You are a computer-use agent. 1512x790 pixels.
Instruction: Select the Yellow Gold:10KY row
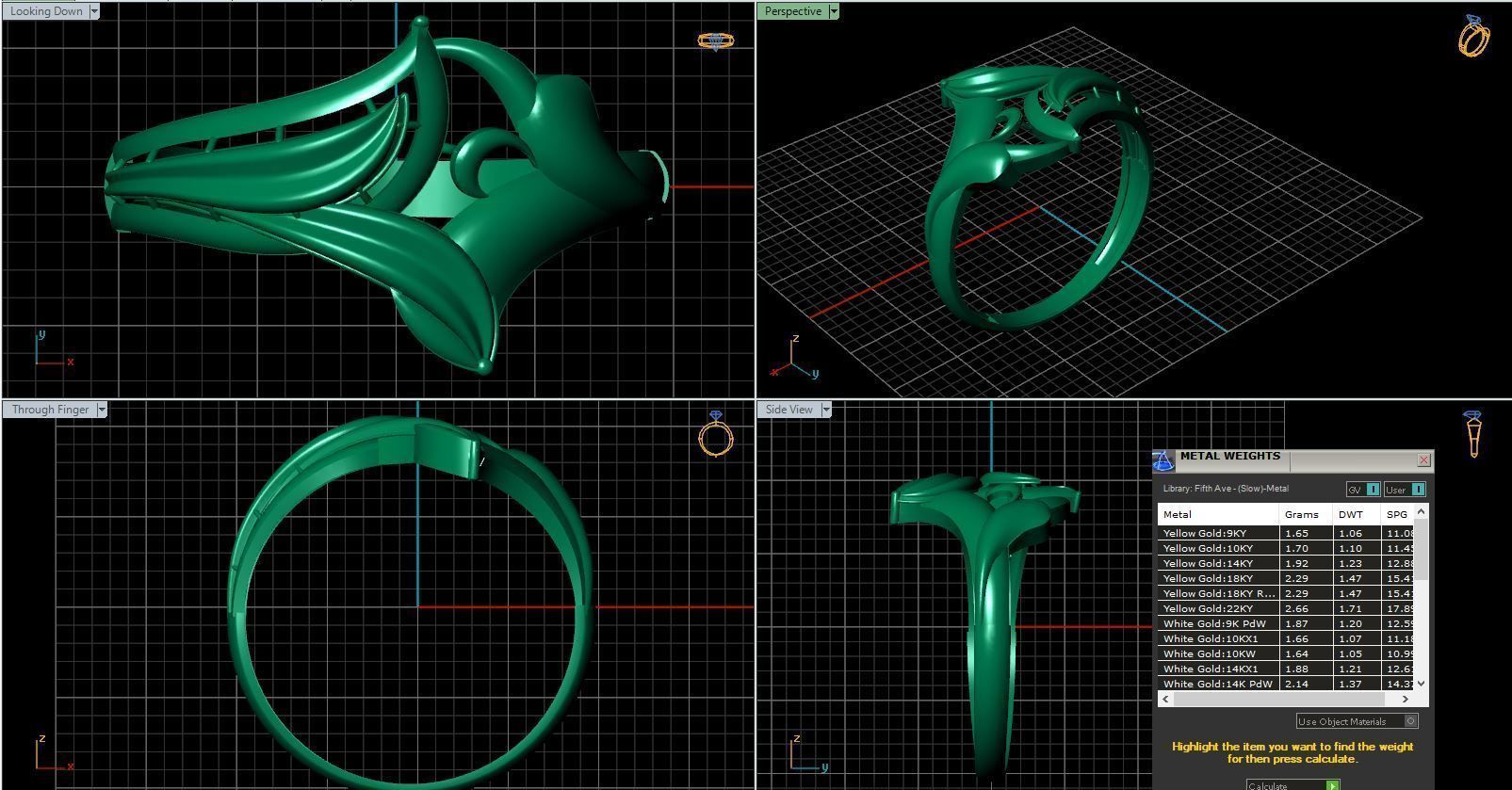coord(1287,548)
